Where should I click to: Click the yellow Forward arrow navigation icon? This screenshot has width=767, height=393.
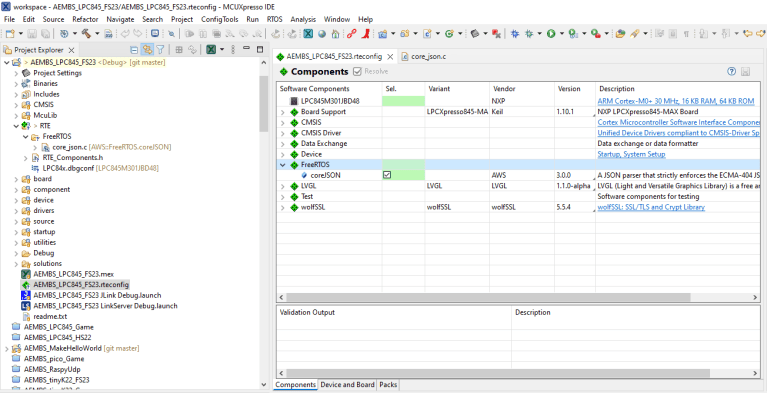(761, 34)
